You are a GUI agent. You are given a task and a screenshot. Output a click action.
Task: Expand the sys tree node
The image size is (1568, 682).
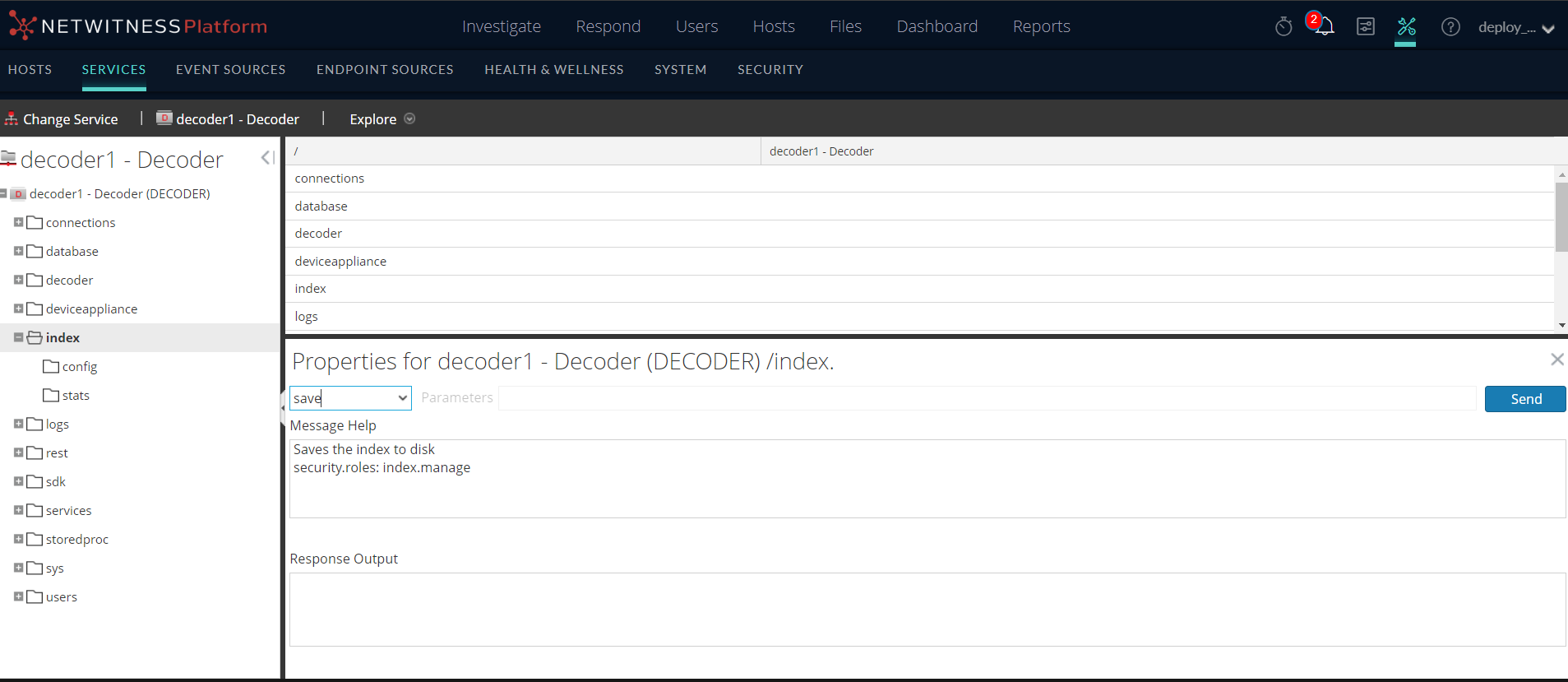[18, 568]
